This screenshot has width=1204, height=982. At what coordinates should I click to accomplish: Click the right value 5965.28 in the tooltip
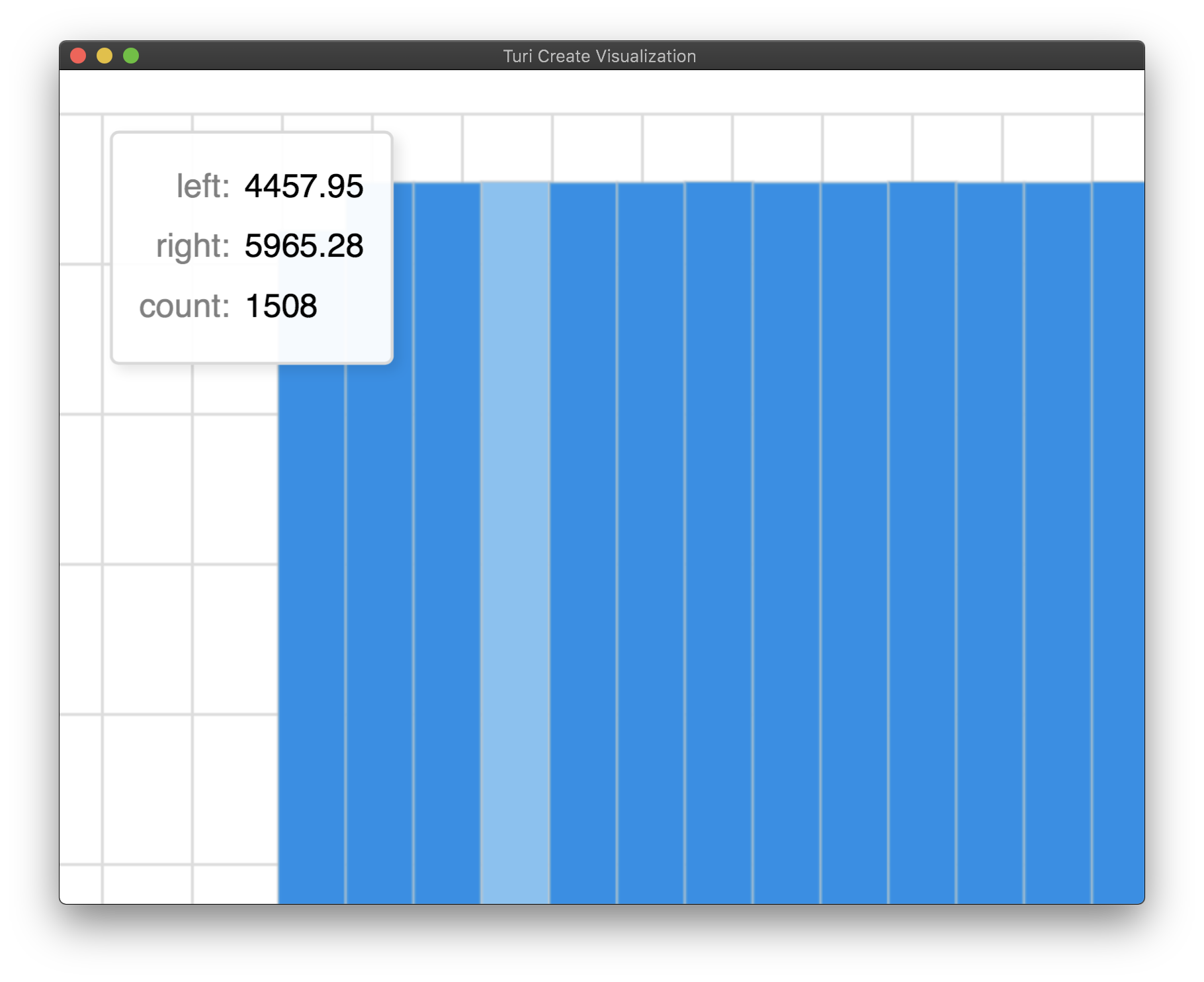click(303, 245)
